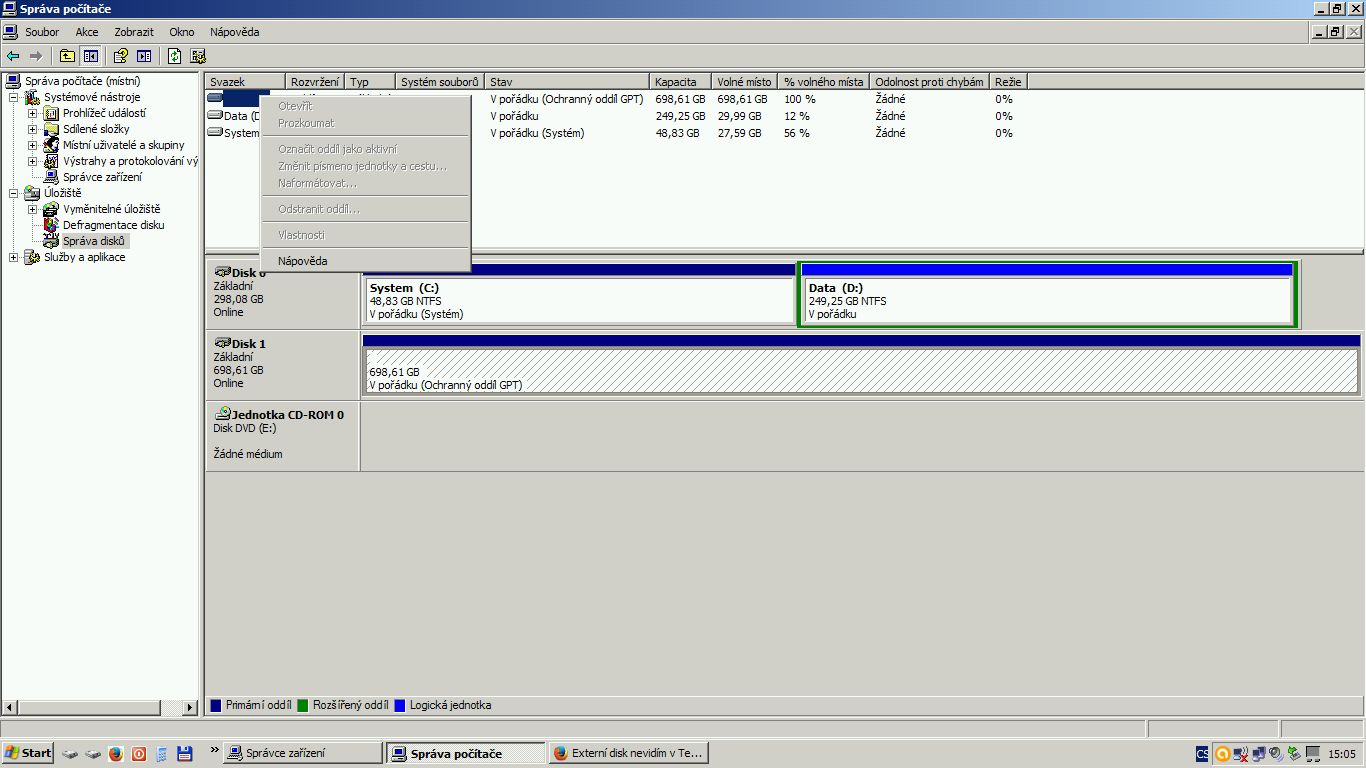Image resolution: width=1366 pixels, height=768 pixels.
Task: Click the green Rozšířený oddíl legend swatch
Action: [x=303, y=705]
